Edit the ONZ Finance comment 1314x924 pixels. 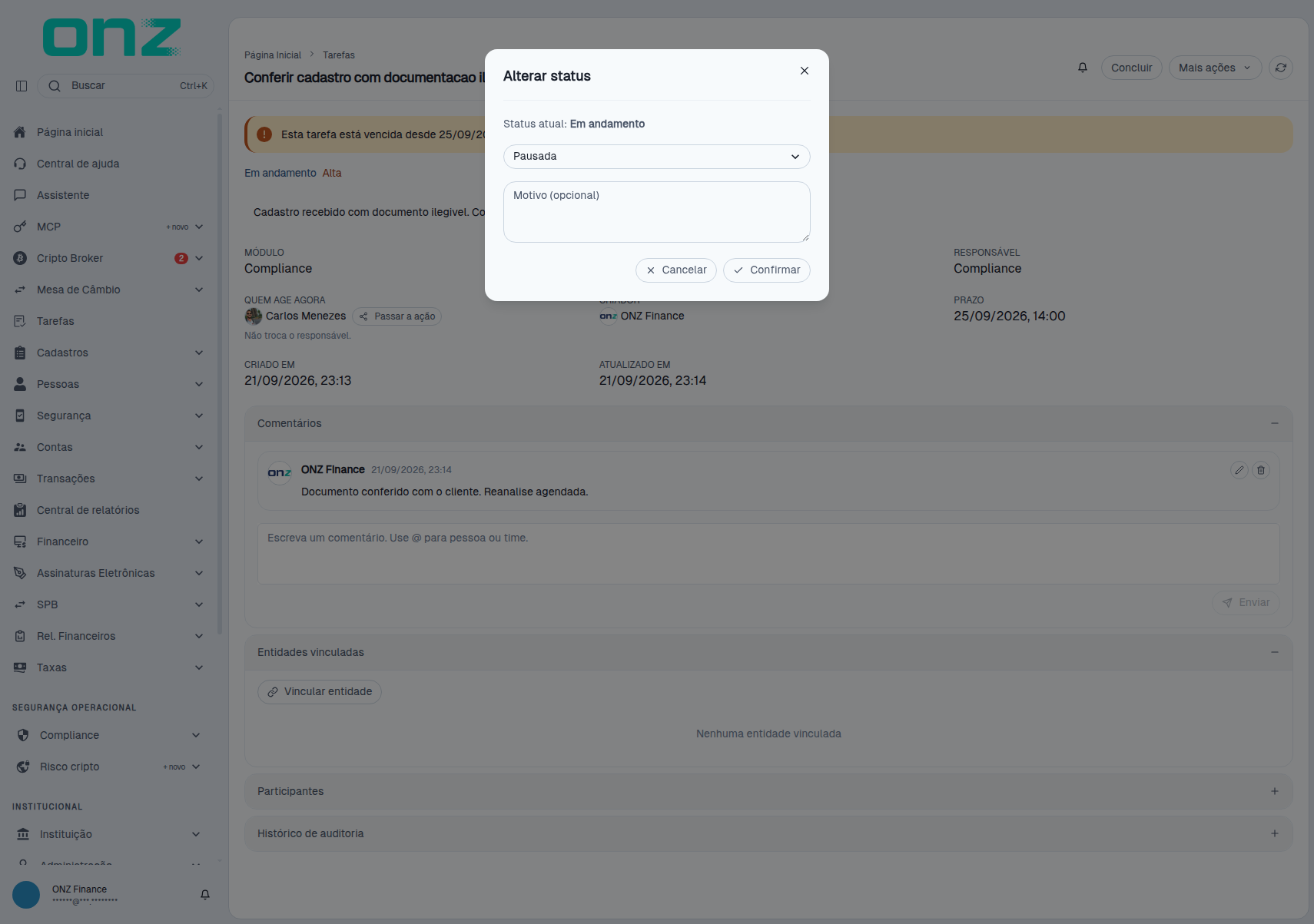tap(1239, 470)
